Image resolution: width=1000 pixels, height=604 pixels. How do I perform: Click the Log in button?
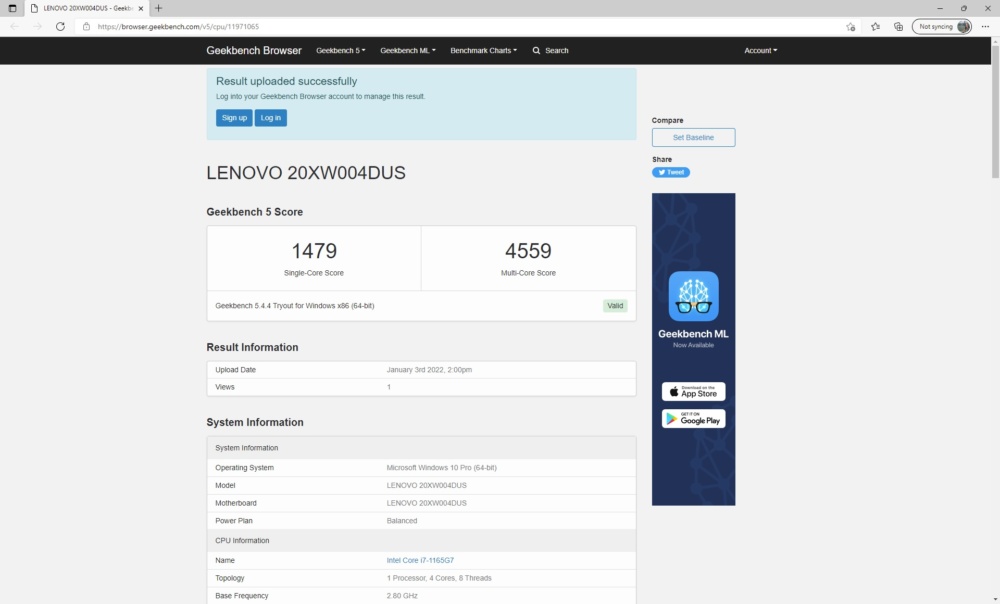270,118
